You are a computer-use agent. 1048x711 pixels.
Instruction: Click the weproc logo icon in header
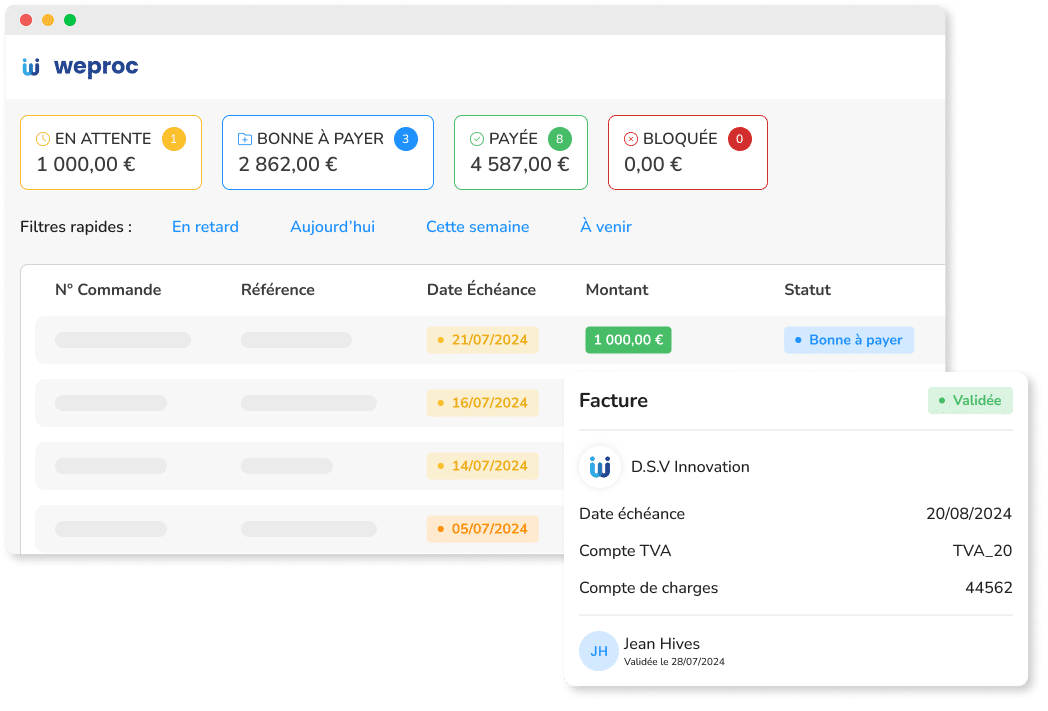(x=31, y=67)
